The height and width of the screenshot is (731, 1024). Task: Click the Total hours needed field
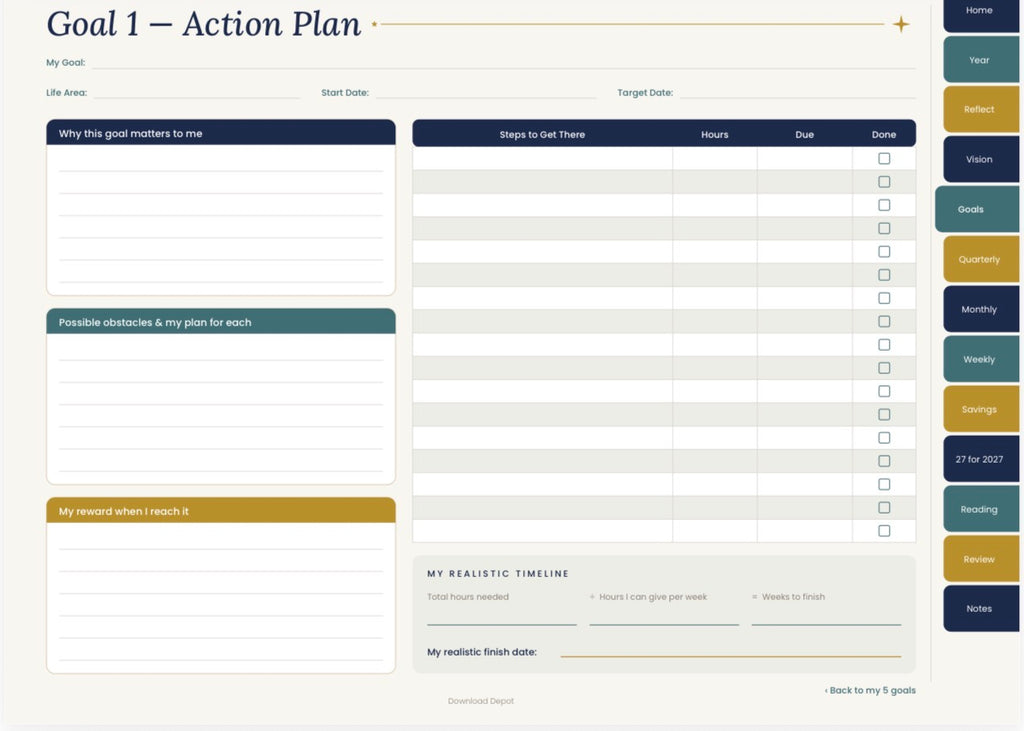(502, 616)
